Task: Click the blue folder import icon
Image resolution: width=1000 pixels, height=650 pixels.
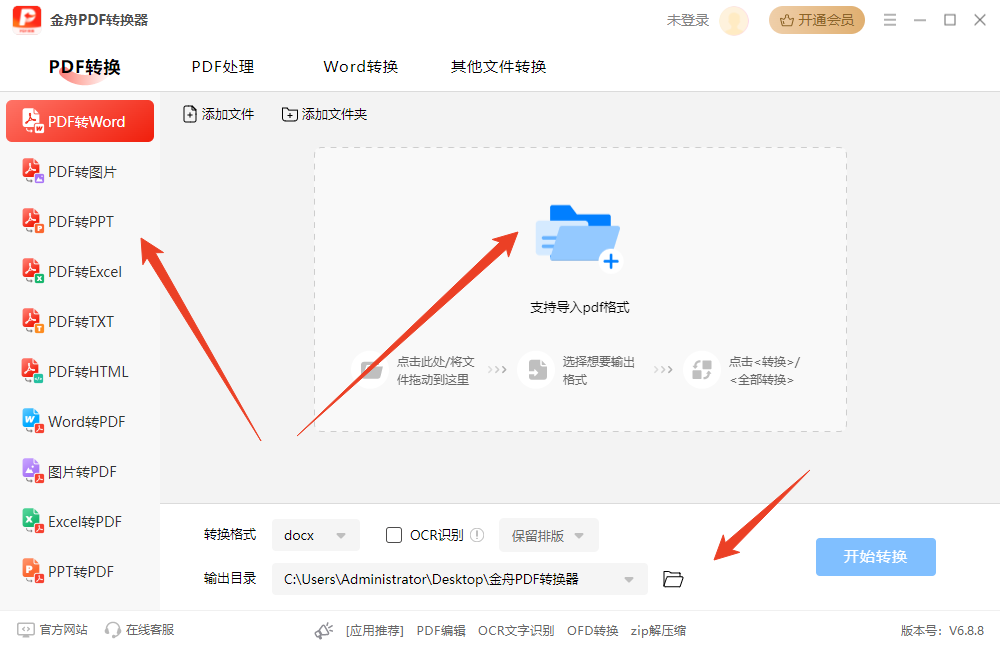Action: point(579,237)
